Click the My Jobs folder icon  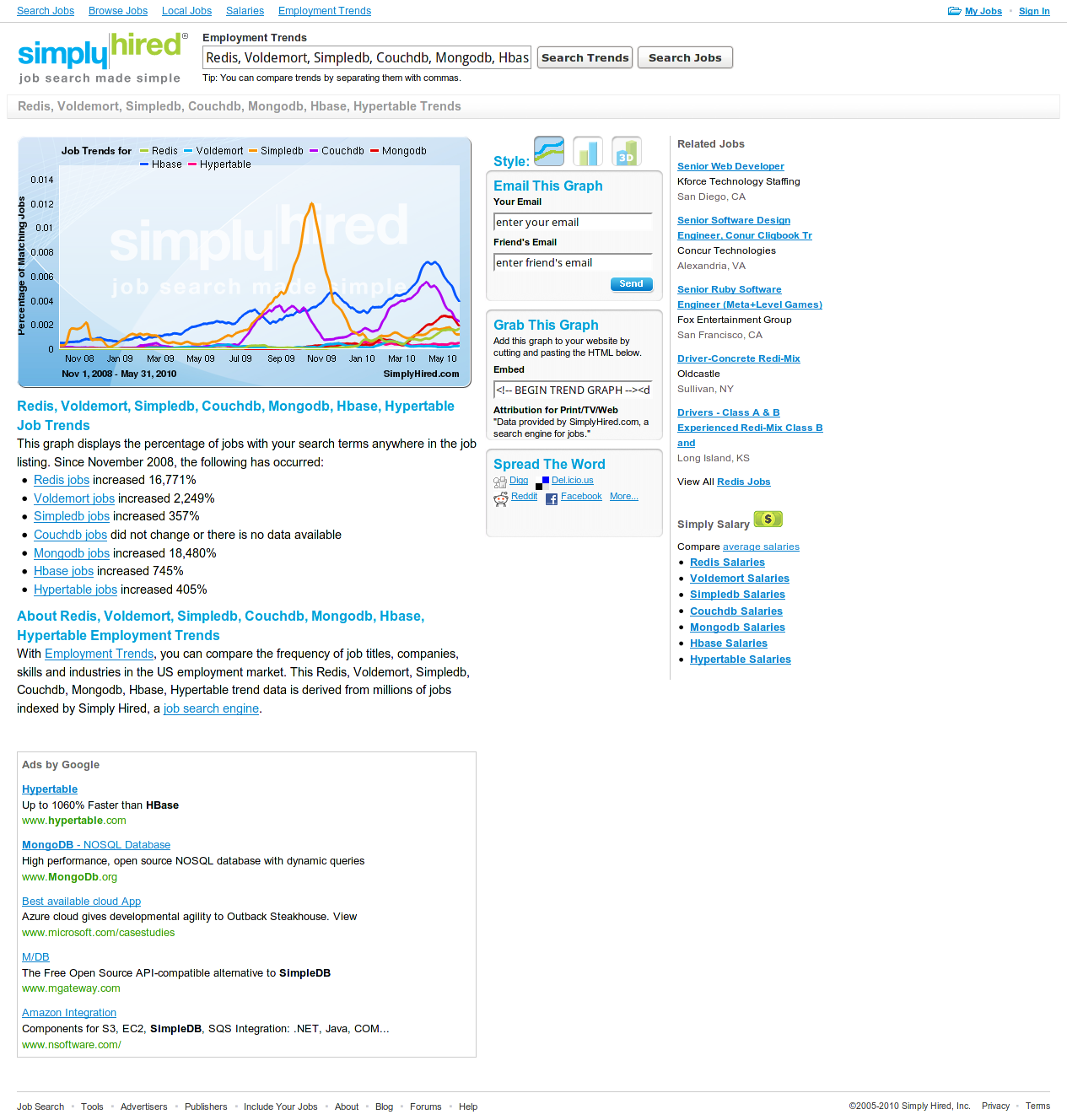click(955, 11)
